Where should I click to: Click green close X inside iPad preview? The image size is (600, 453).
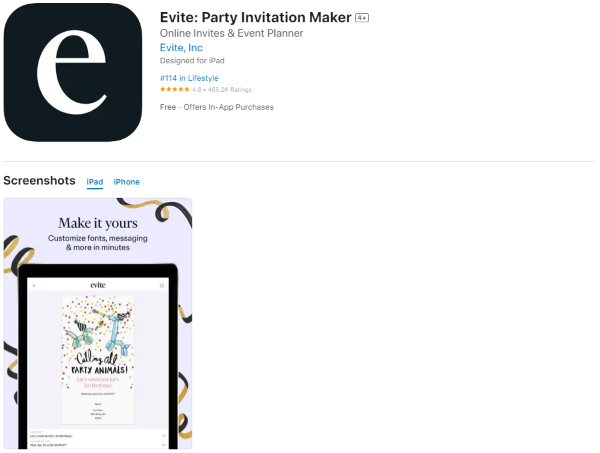click(x=34, y=285)
